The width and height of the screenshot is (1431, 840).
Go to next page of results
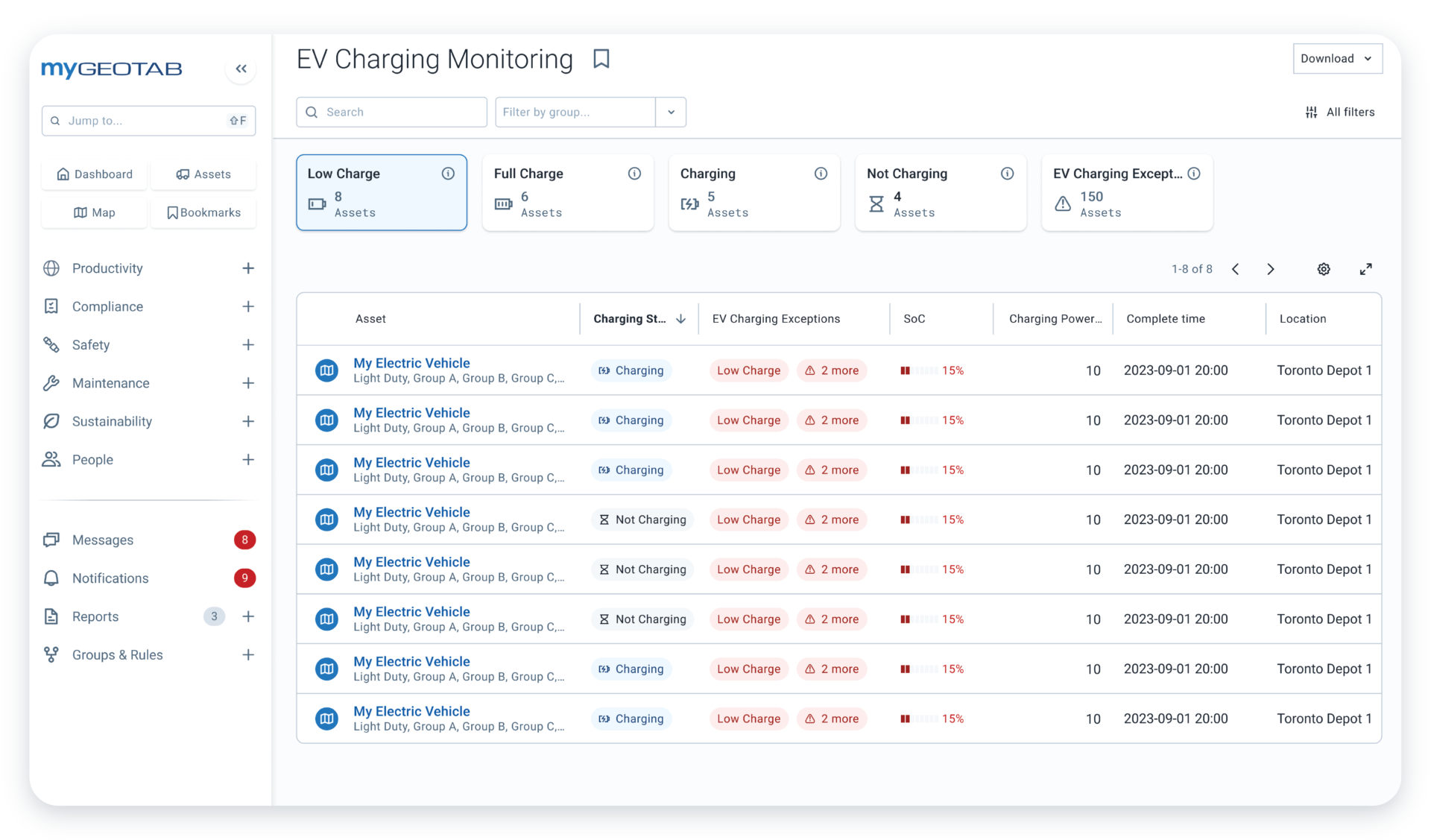point(1271,269)
